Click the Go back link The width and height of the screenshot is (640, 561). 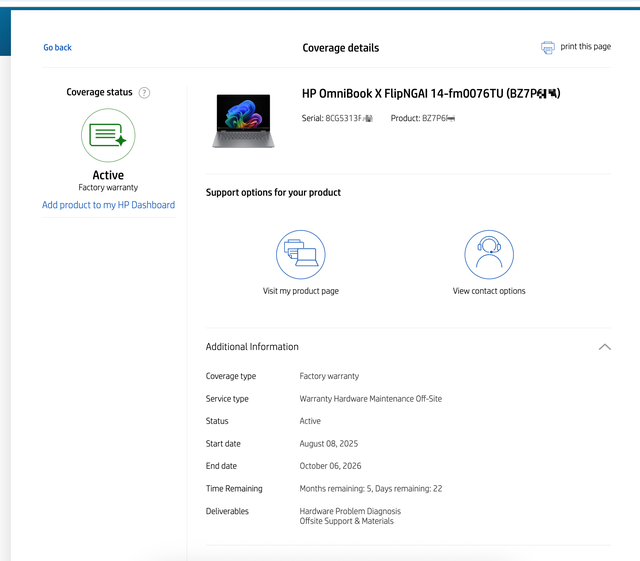[x=57, y=47]
